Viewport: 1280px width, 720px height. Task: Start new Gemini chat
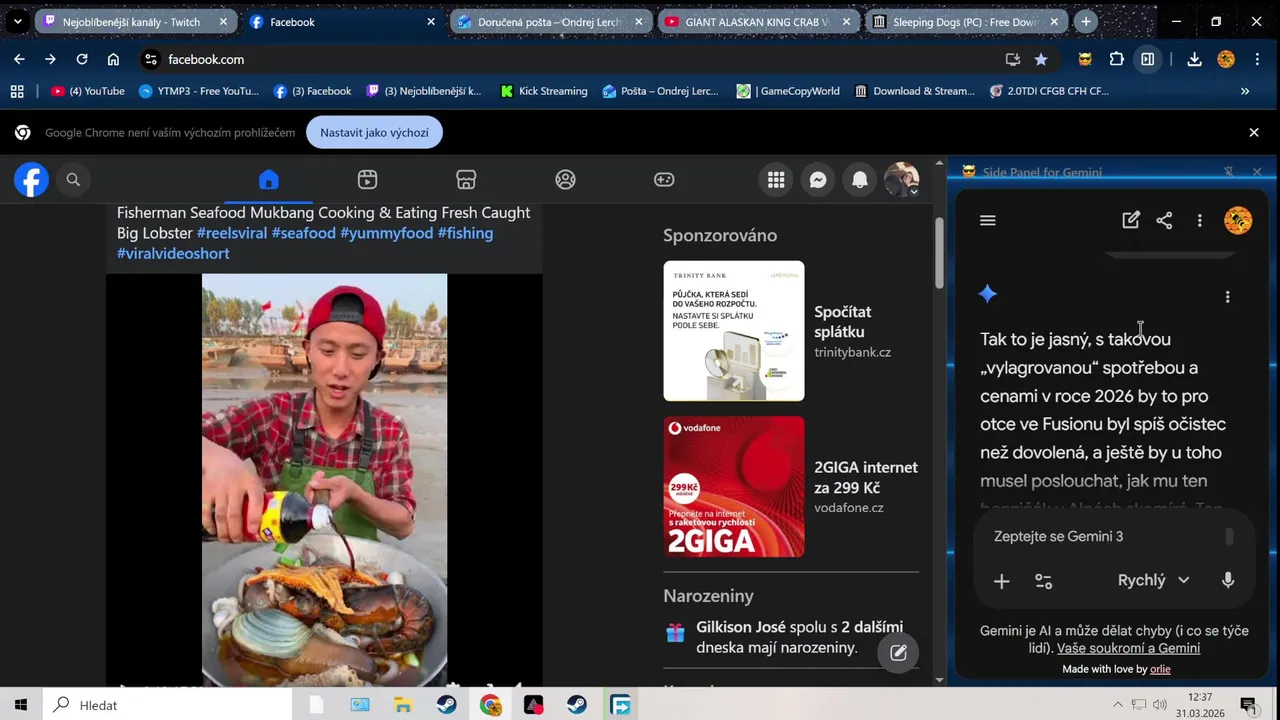(x=1131, y=220)
